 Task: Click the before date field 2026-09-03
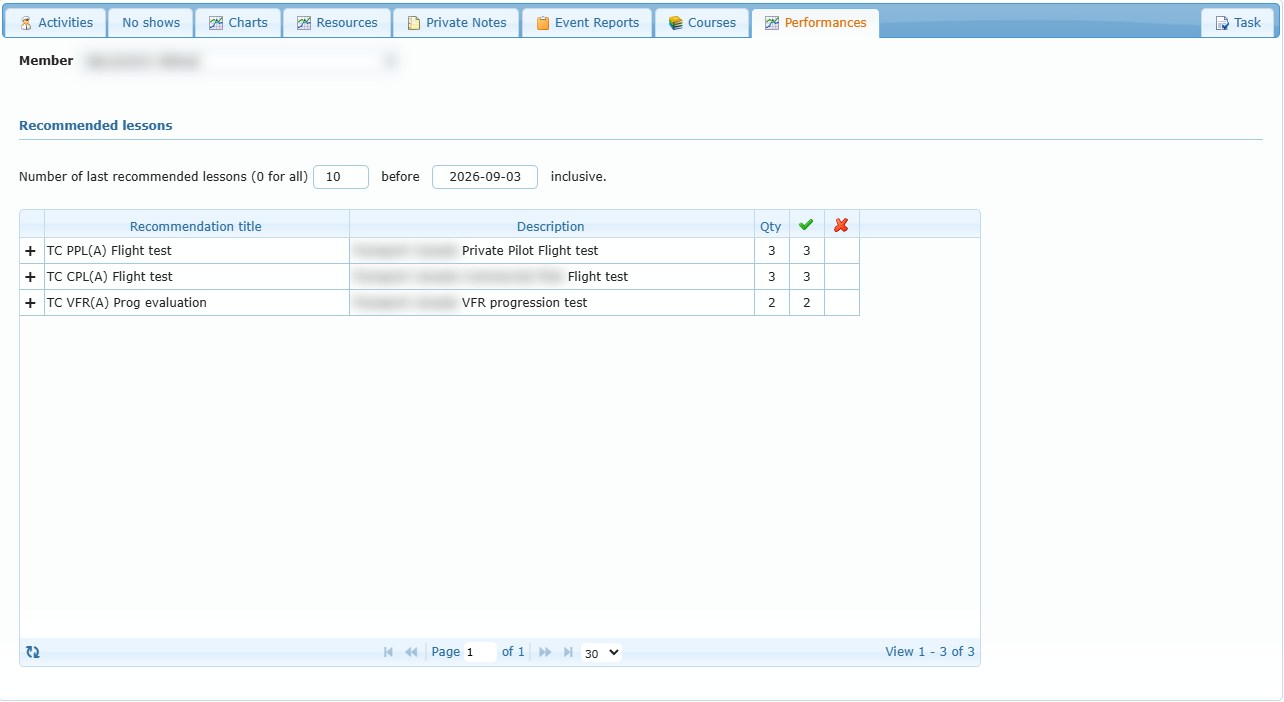point(485,177)
